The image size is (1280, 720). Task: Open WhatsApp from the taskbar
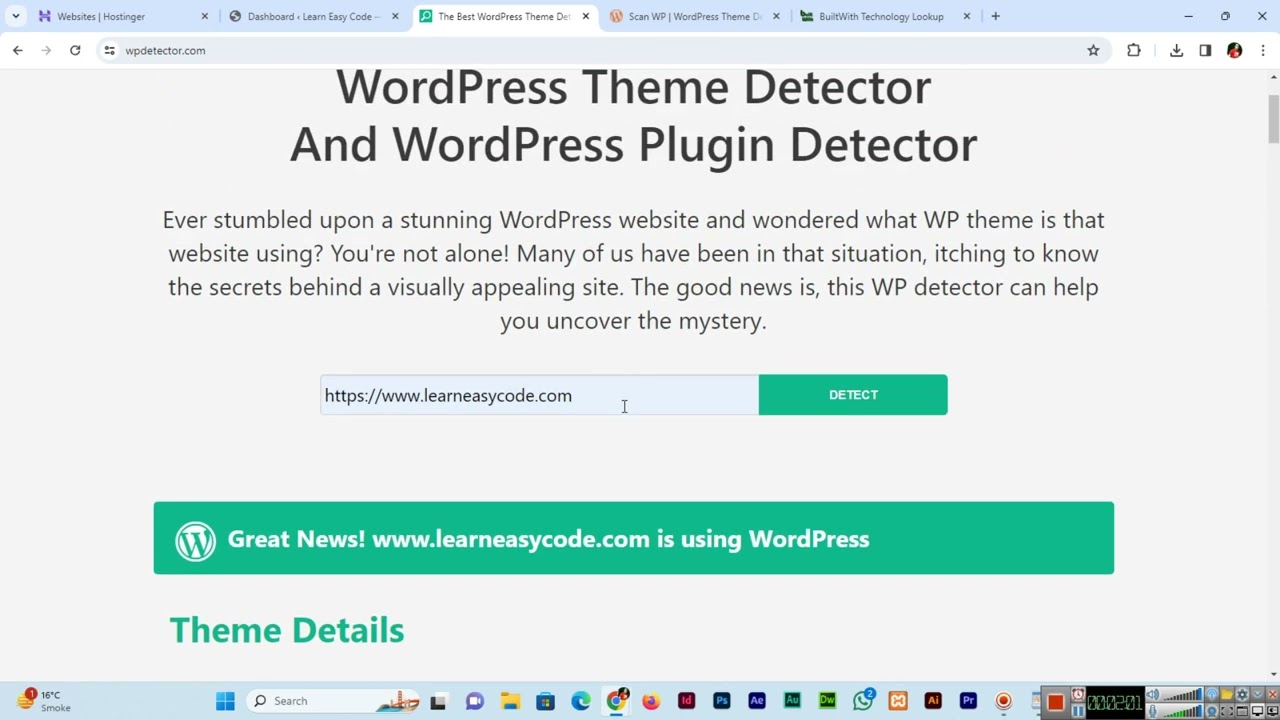point(863,701)
